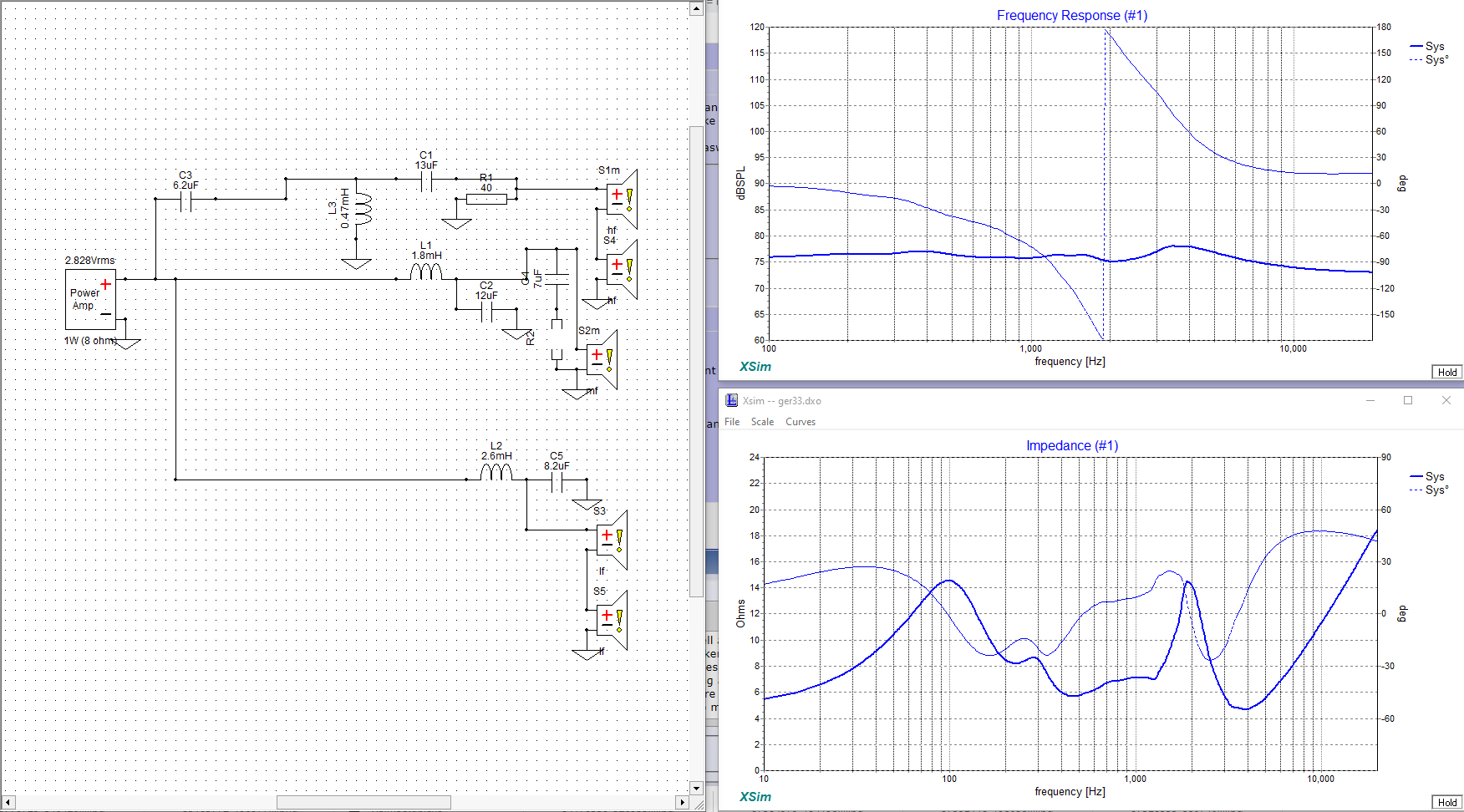Select ground symbol below L3 inductor
1464x812 pixels.
356,264
